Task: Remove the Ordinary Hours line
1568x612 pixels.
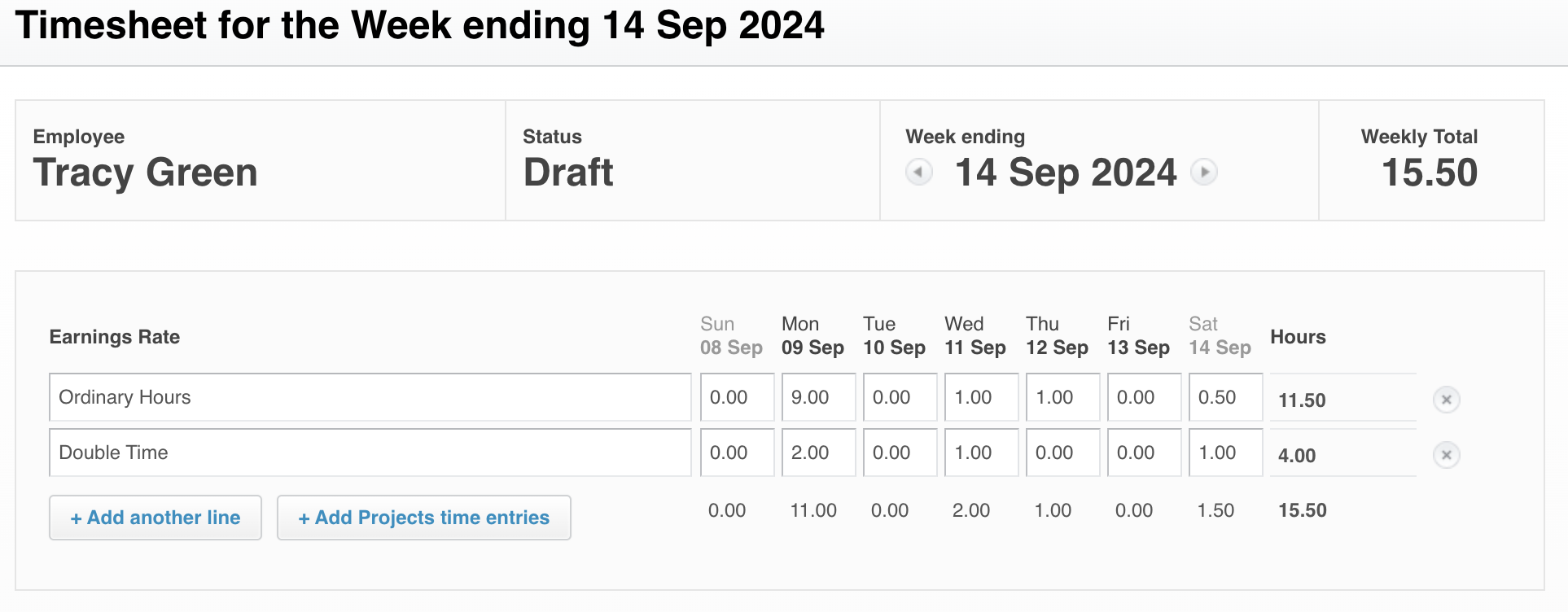Action: pyautogui.click(x=1447, y=400)
